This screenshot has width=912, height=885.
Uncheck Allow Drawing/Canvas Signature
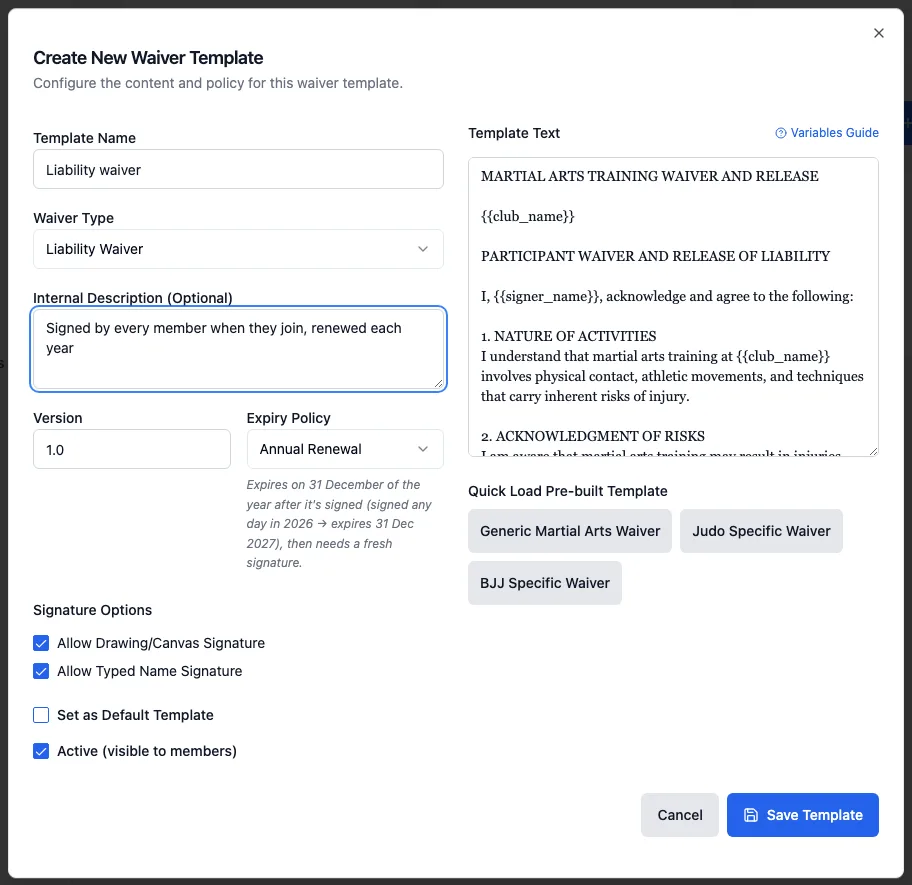[41, 643]
